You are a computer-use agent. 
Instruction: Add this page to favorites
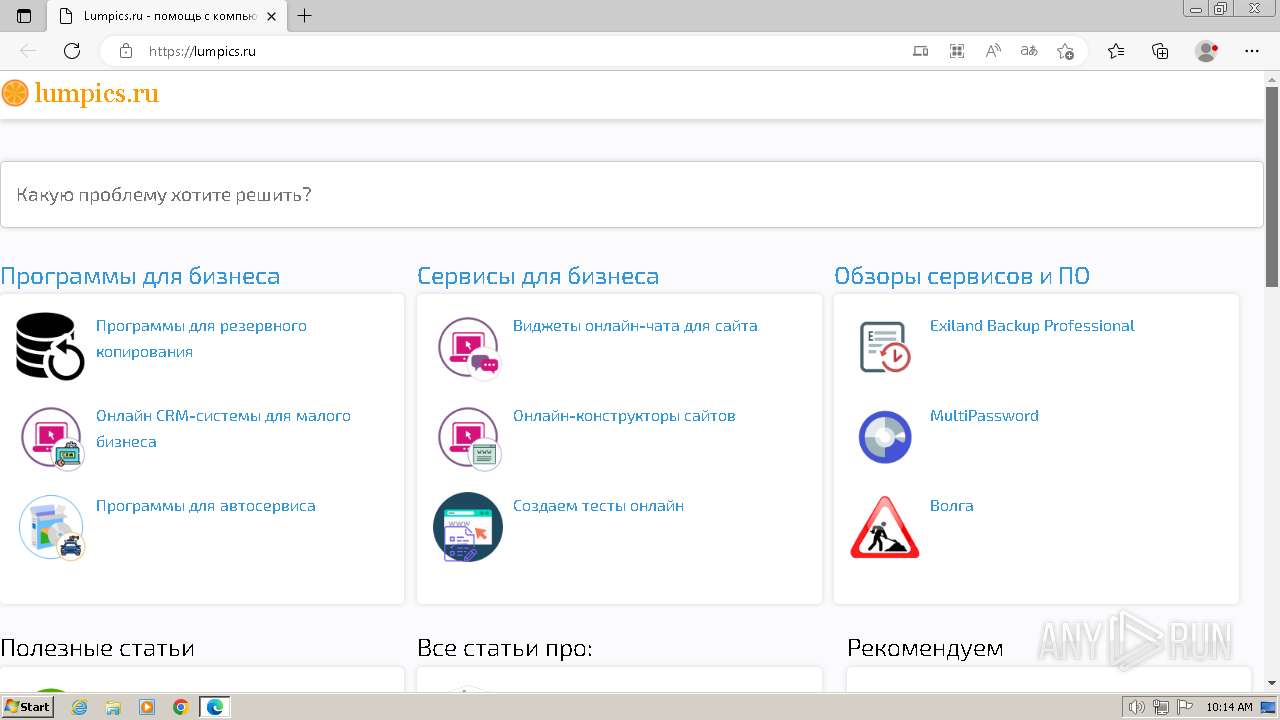click(1065, 51)
